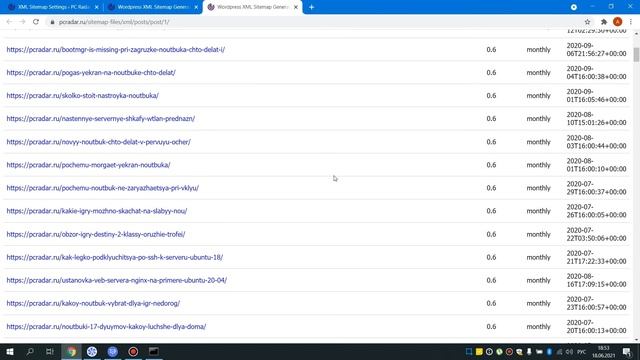Switch to XML Sitemap Settings tab
640x360 pixels.
[53, 7]
